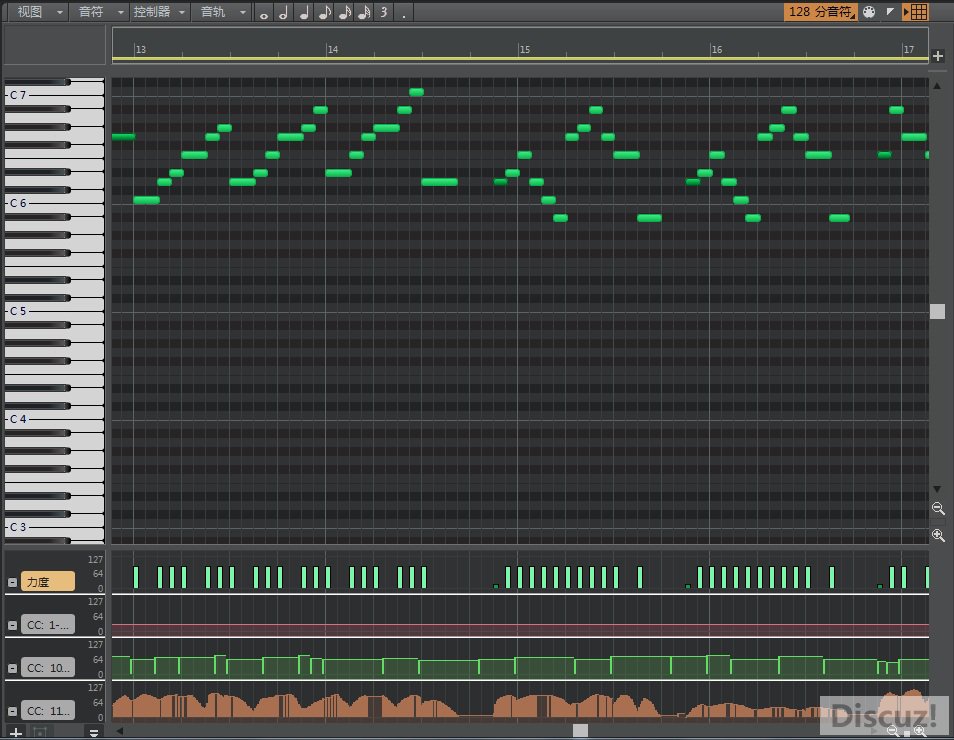The image size is (954, 740).
Task: Click measure 16 on the time ruler
Action: [x=717, y=49]
